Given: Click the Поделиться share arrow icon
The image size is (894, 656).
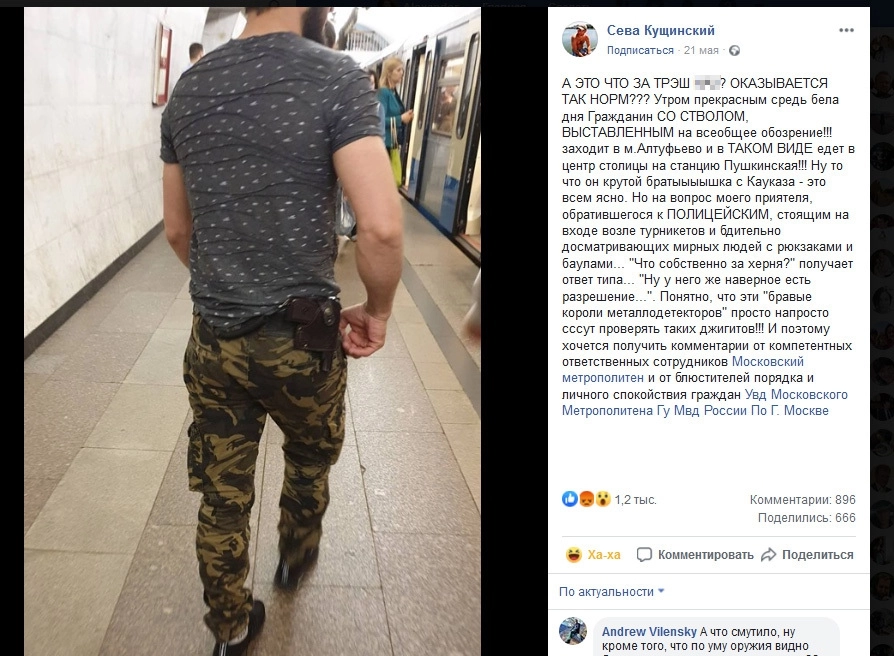Looking at the screenshot, I should [x=769, y=555].
